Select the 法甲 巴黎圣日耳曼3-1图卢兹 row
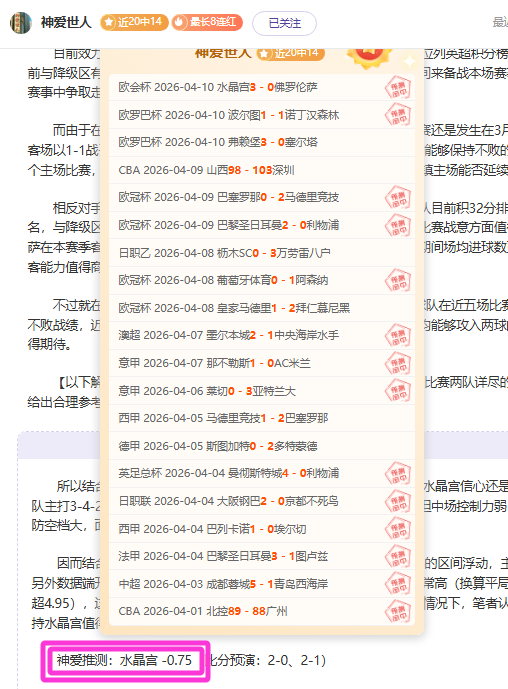Viewport: 508px width, 689px height. pyautogui.click(x=262, y=556)
